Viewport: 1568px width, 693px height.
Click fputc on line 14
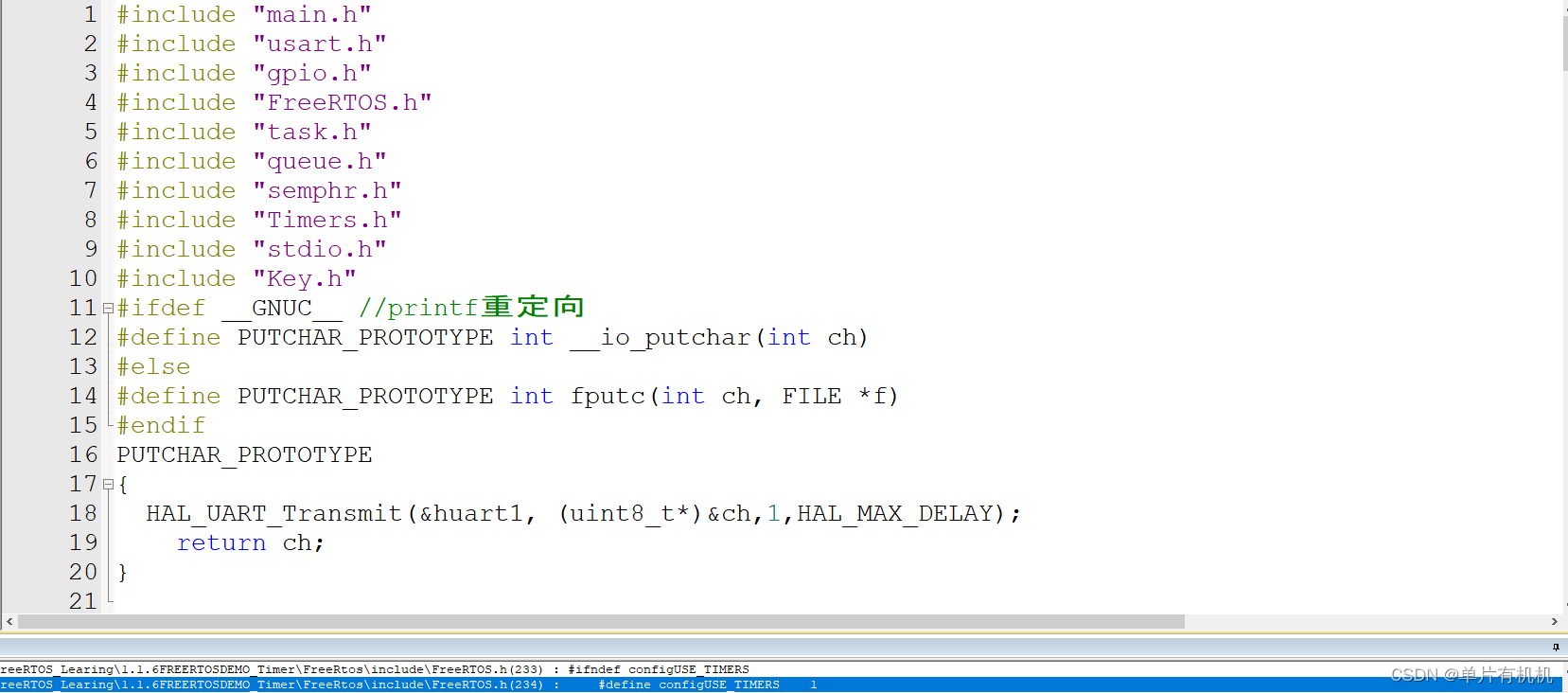(608, 397)
